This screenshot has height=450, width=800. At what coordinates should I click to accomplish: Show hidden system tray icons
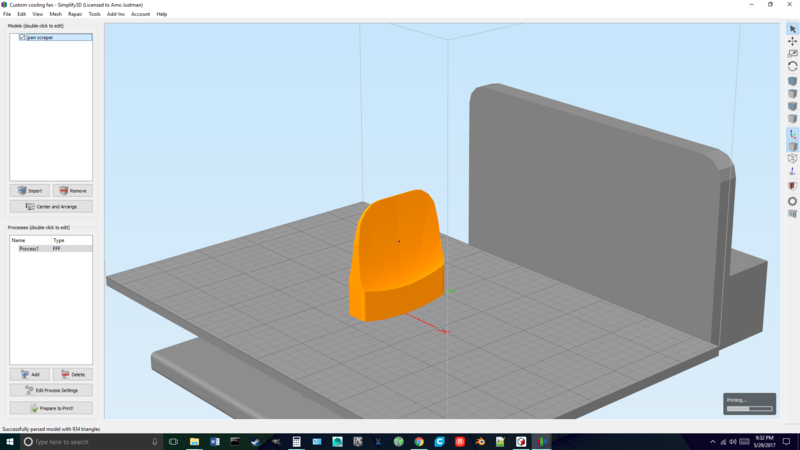point(713,442)
